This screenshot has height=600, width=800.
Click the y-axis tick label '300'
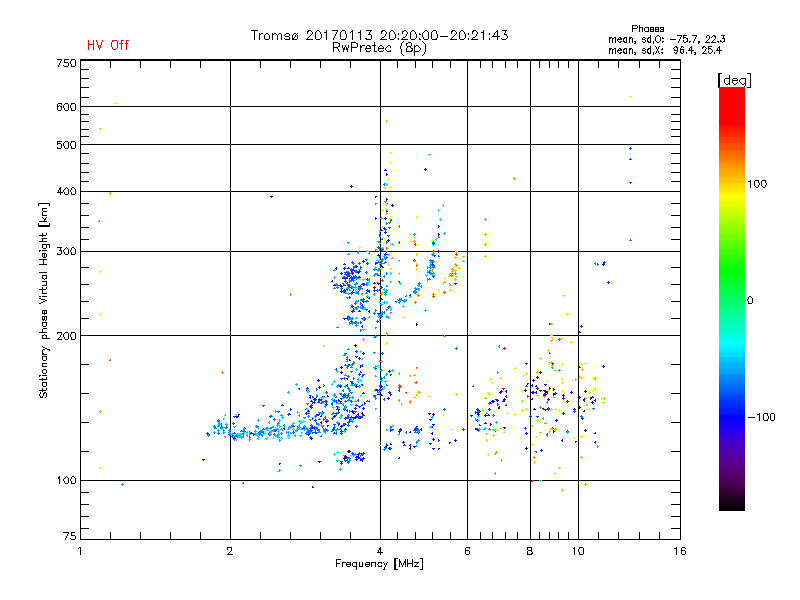coord(67,252)
